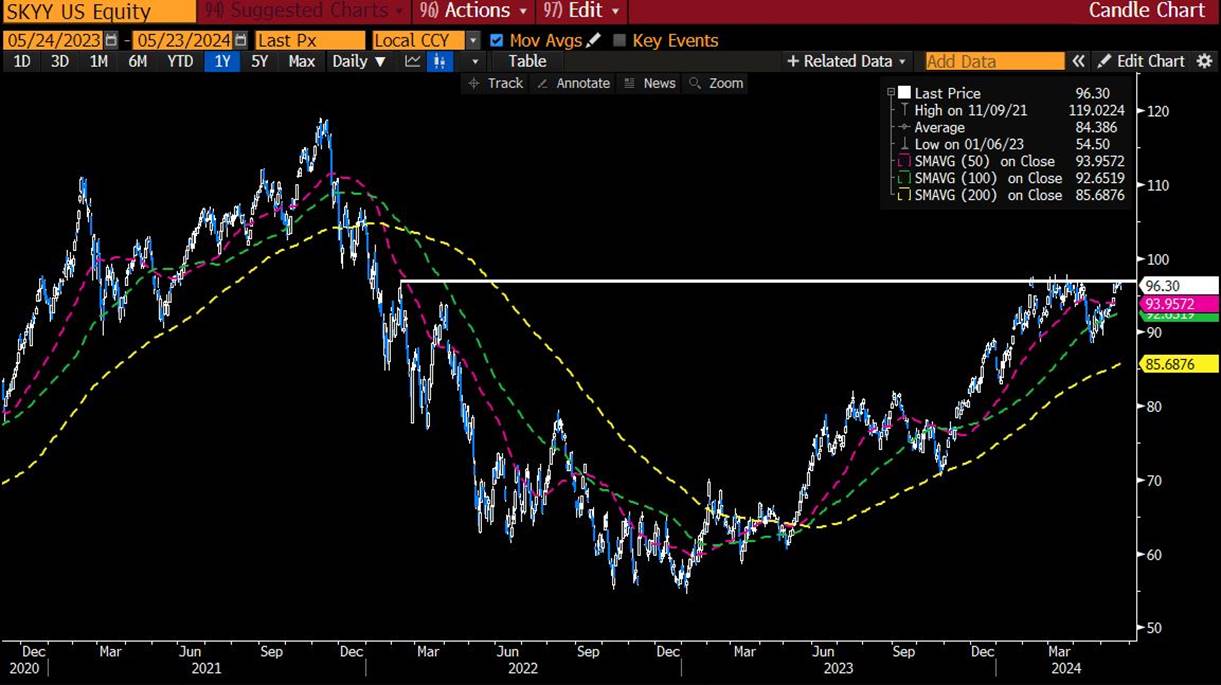This screenshot has width=1221, height=685.
Task: Click the end date 05/23/2024 field
Action: (x=183, y=40)
